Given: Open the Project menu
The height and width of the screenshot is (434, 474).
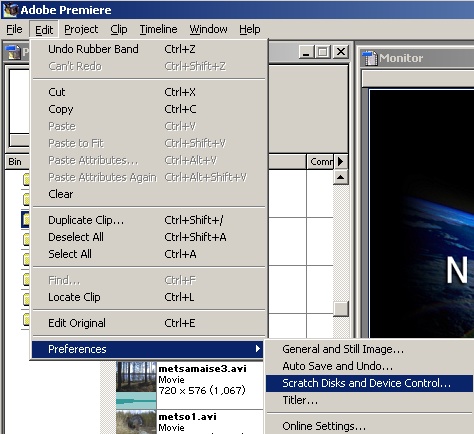Looking at the screenshot, I should tap(81, 29).
